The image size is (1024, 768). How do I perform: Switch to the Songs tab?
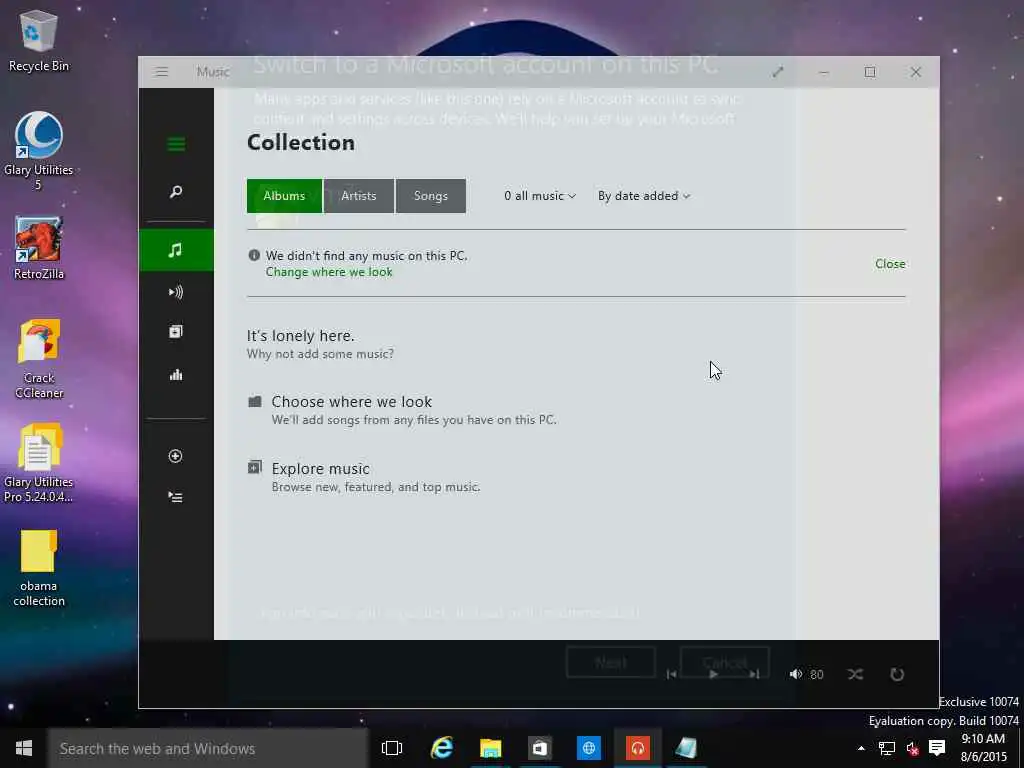click(x=430, y=196)
